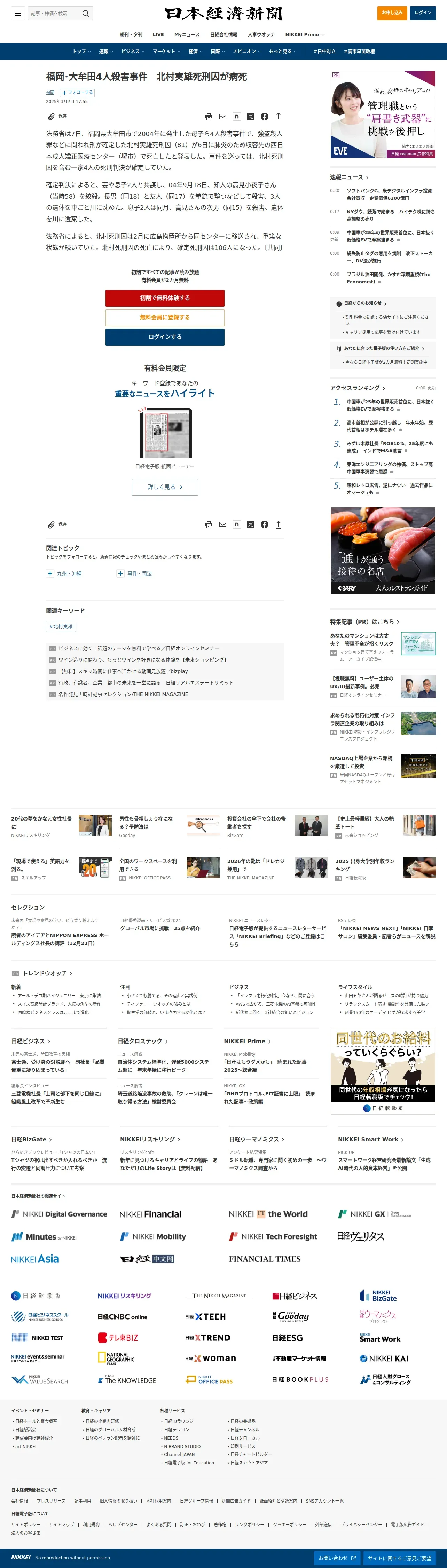Viewport: 447px width, 1568px height.
Task: Click the 無料会員に登録する button
Action: 165,317
